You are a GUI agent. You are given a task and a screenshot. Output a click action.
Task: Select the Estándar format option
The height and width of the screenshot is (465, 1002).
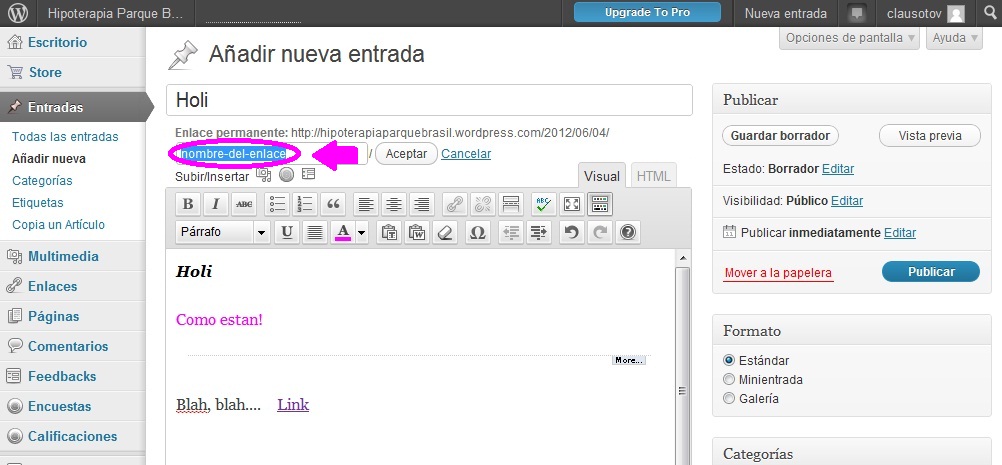pos(729,360)
